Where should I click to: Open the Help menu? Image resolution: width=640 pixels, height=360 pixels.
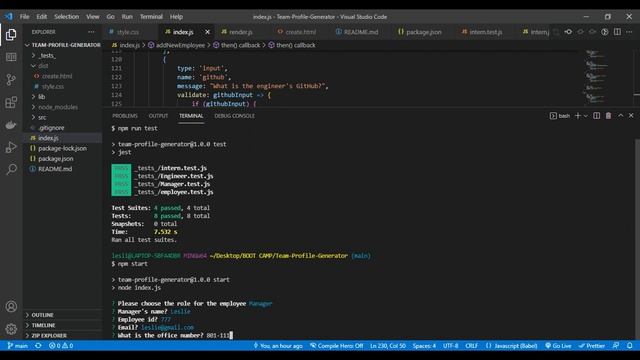(x=176, y=17)
